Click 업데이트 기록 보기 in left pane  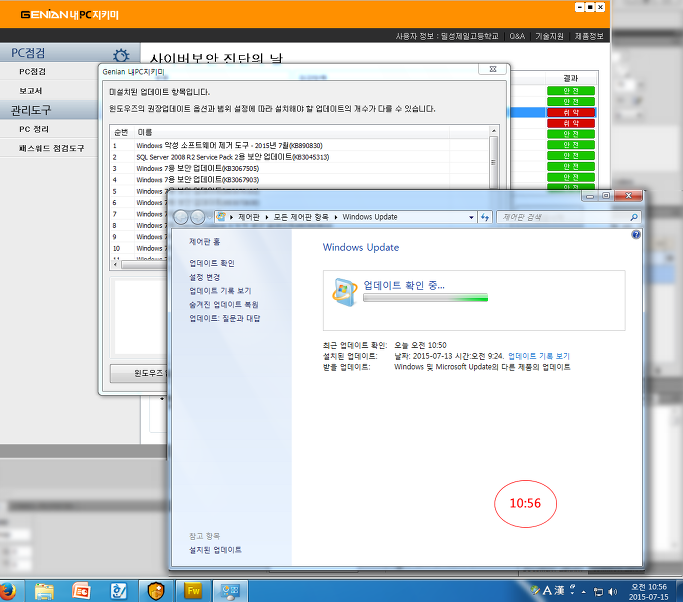click(220, 291)
